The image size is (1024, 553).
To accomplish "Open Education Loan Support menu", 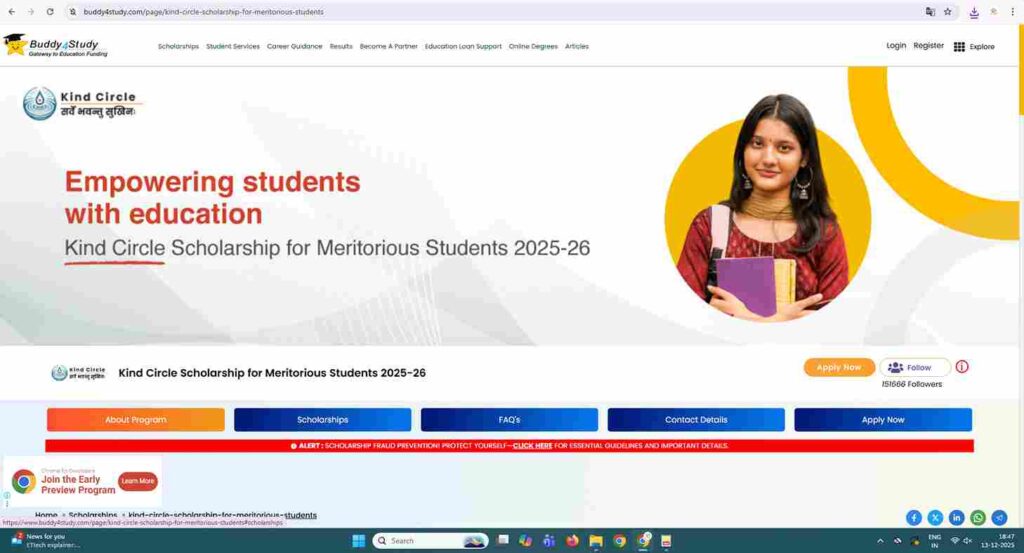I will tap(463, 46).
